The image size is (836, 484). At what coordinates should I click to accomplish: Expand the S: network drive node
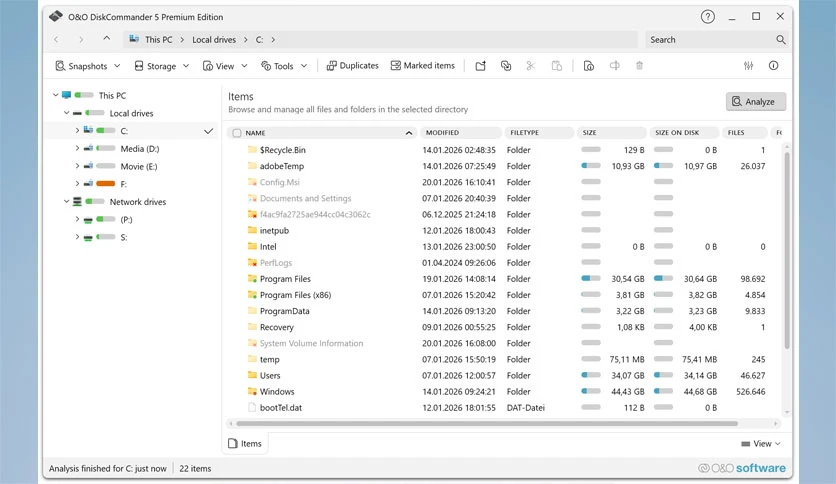tap(77, 237)
